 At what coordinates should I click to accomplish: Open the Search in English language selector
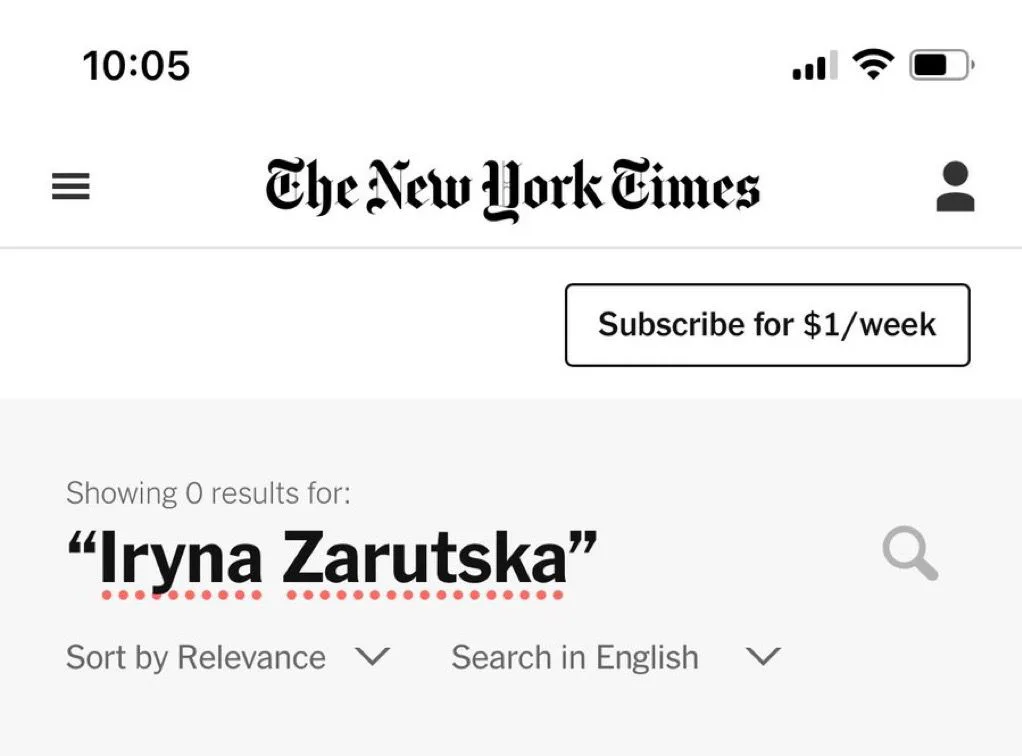pos(575,657)
